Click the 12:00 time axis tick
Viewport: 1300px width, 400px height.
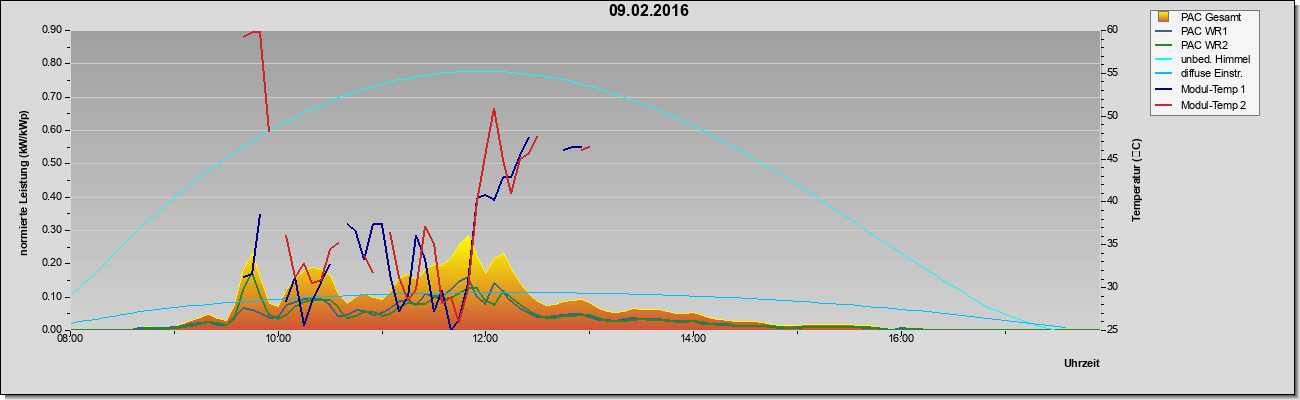click(x=485, y=339)
